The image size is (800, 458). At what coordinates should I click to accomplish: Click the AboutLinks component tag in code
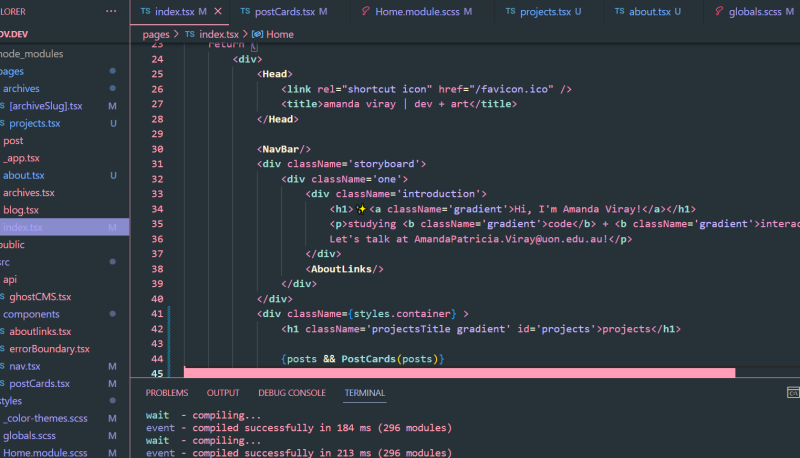click(344, 269)
